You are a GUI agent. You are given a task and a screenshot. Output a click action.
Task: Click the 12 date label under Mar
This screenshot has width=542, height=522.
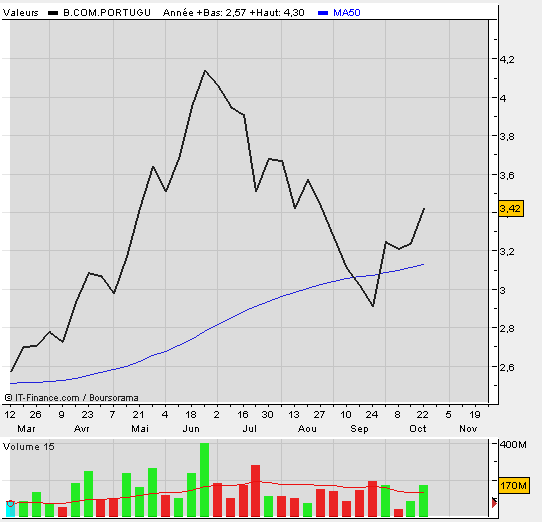[10, 414]
